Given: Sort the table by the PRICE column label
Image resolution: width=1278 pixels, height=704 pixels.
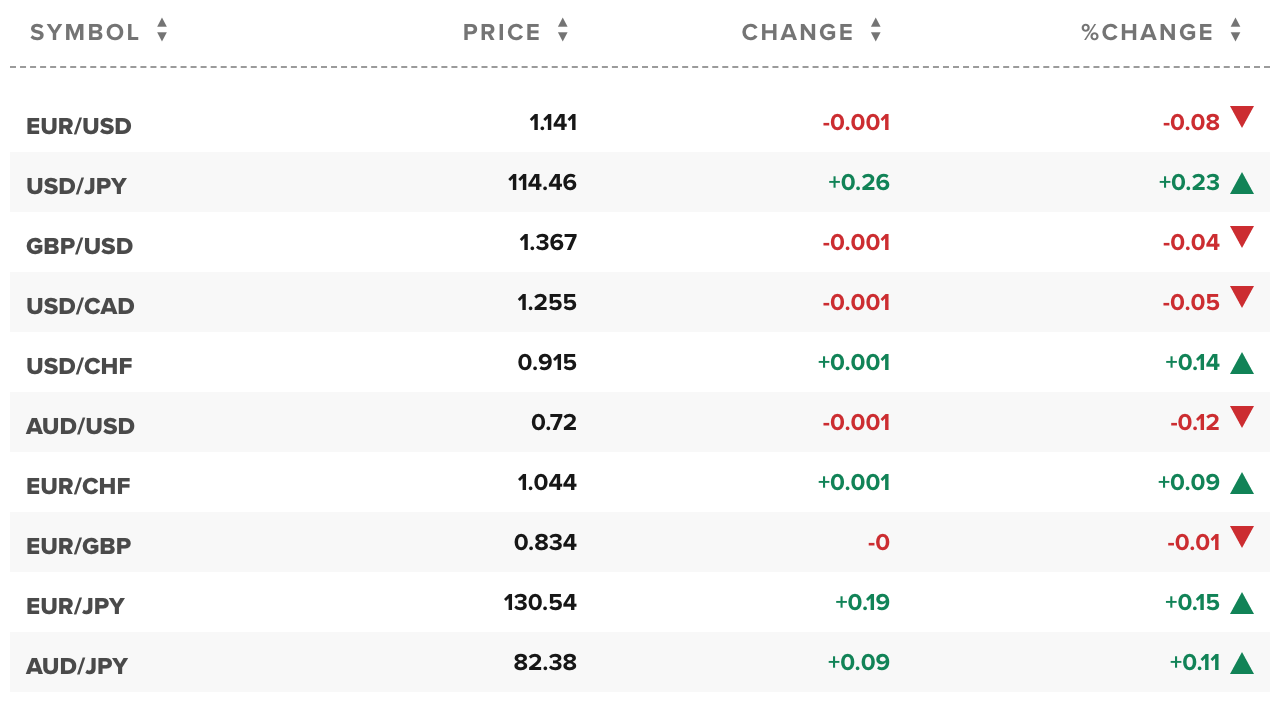Looking at the screenshot, I should click(x=502, y=32).
